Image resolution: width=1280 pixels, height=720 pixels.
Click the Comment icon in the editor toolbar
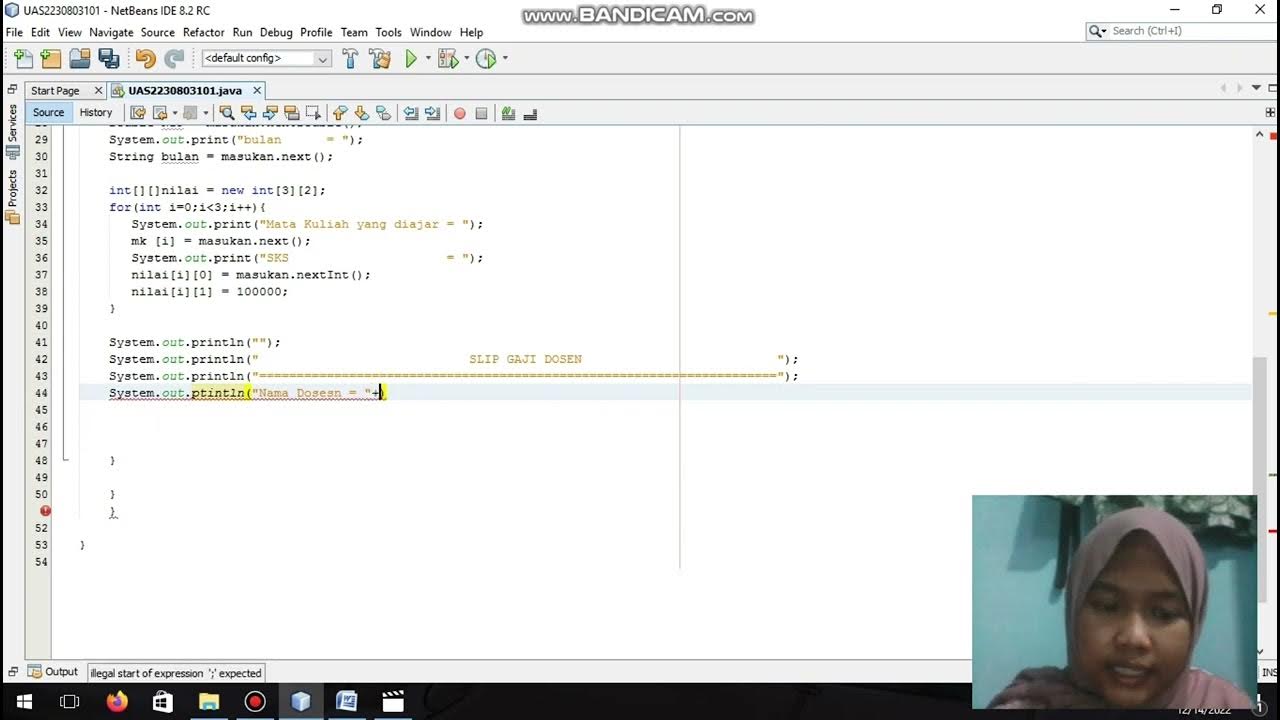pyautogui.click(x=508, y=113)
